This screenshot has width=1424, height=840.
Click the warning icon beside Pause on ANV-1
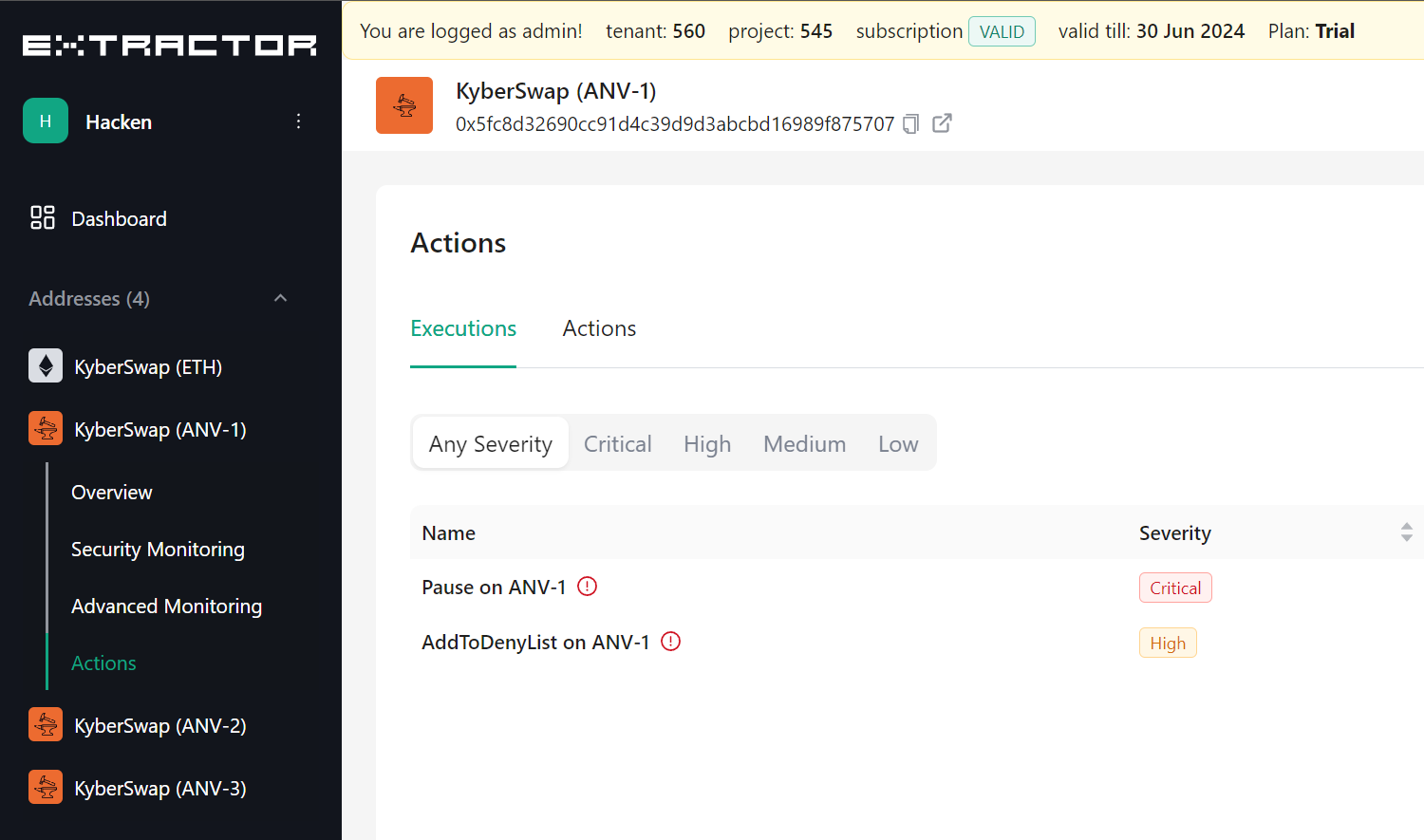tap(588, 587)
